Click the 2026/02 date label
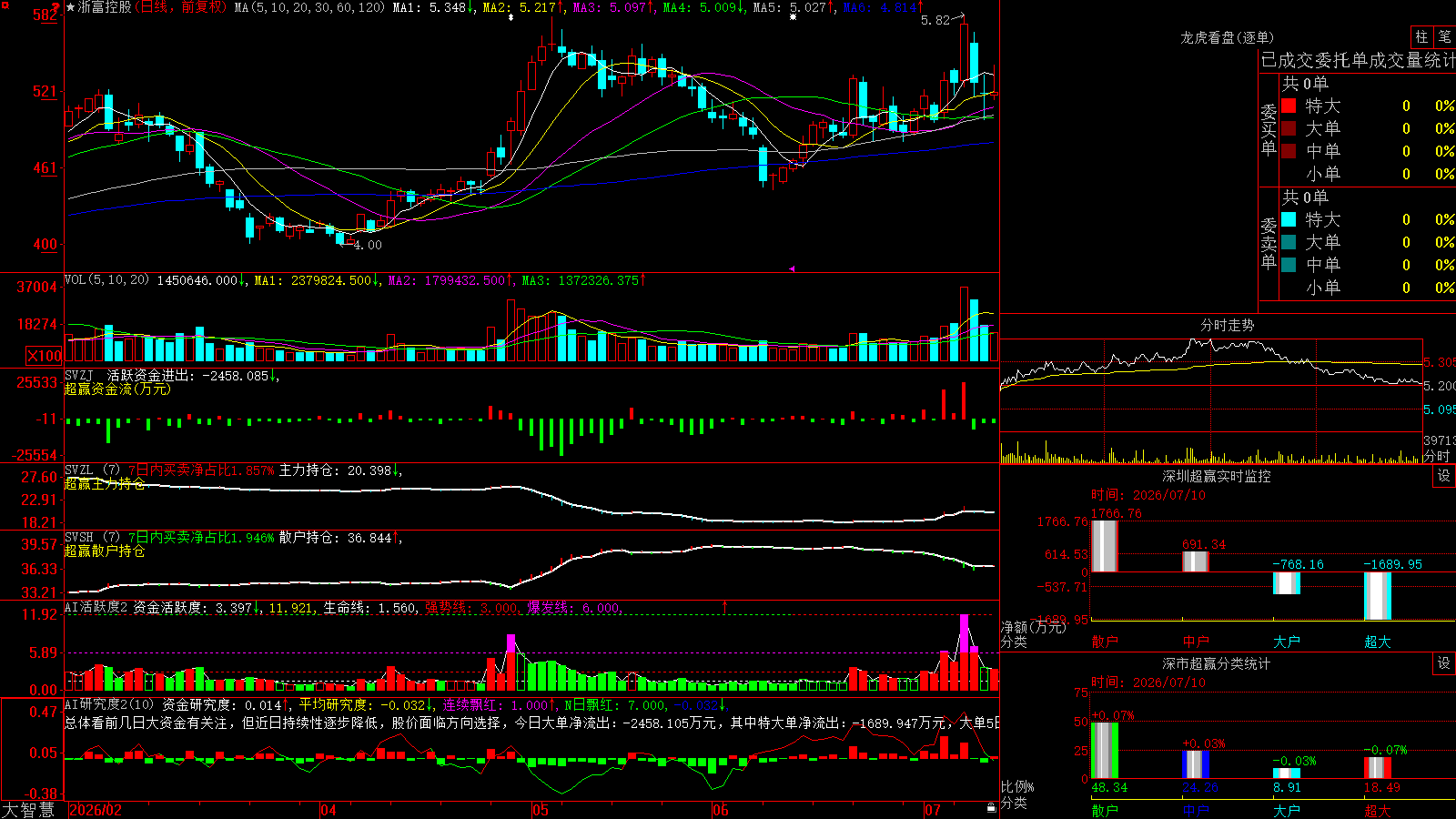Image resolution: width=1456 pixels, height=819 pixels. tap(96, 810)
